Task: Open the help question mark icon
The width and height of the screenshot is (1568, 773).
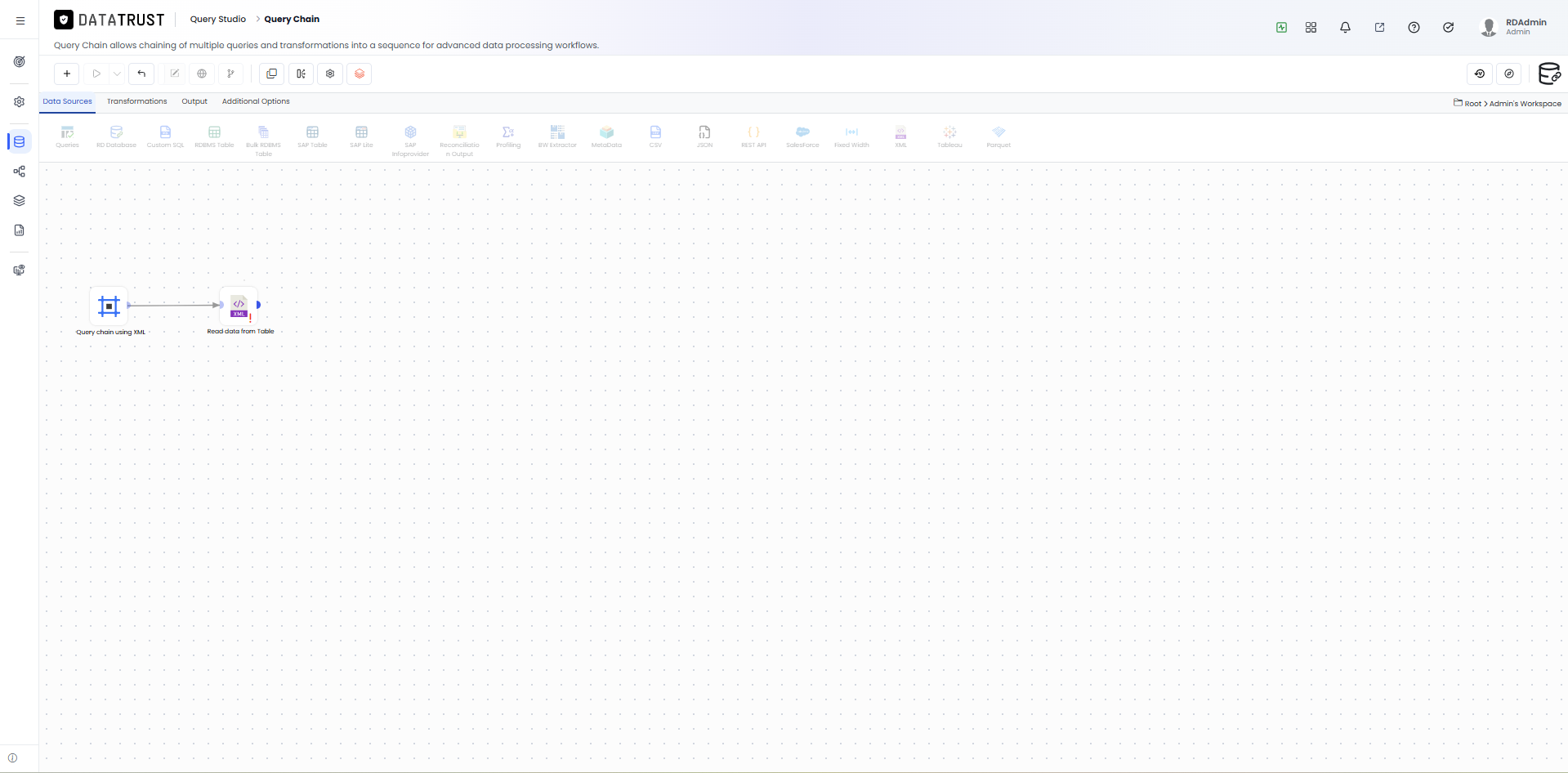Action: tap(1414, 28)
